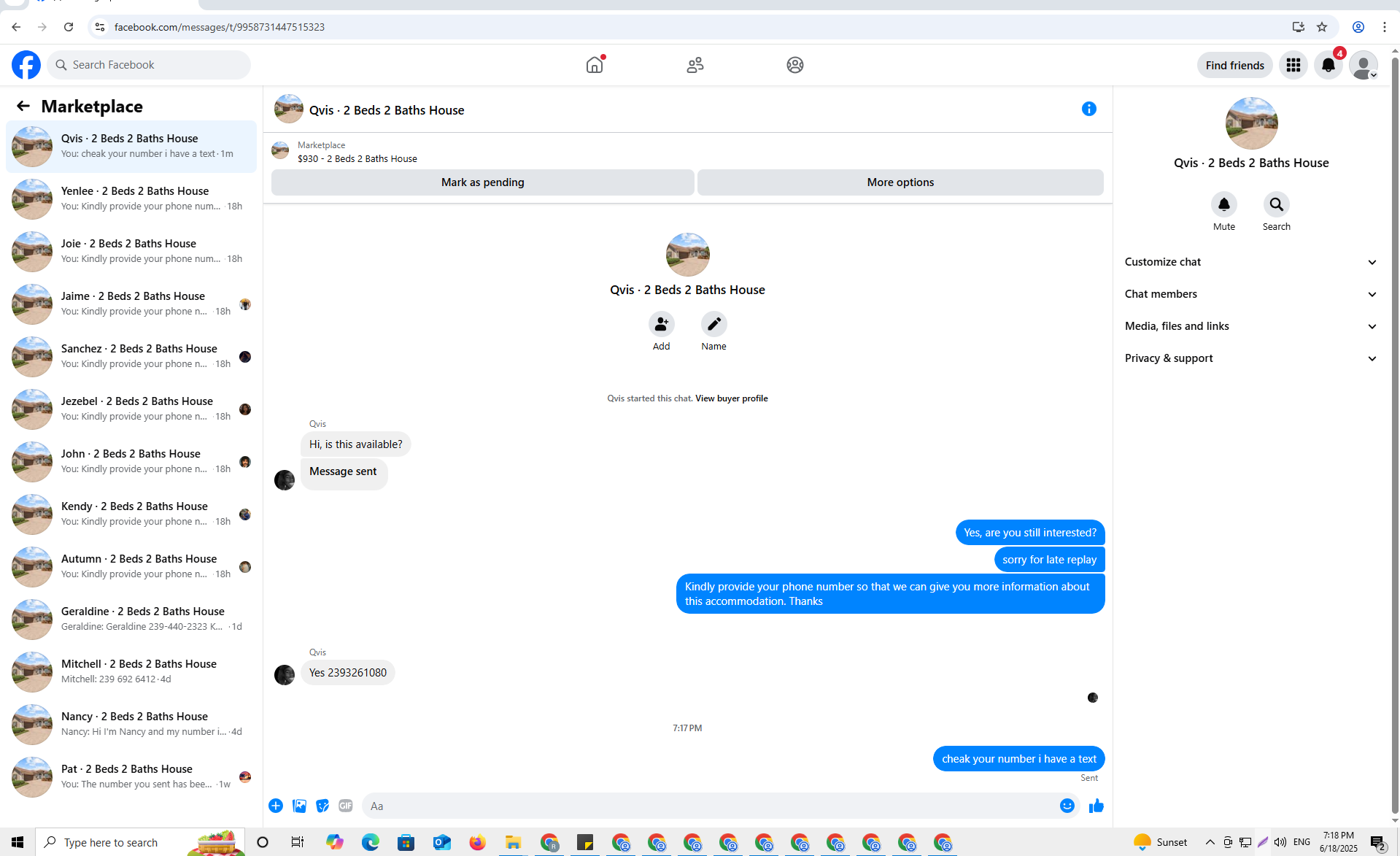
Task: Expand Media, files and links section
Action: 1251,326
